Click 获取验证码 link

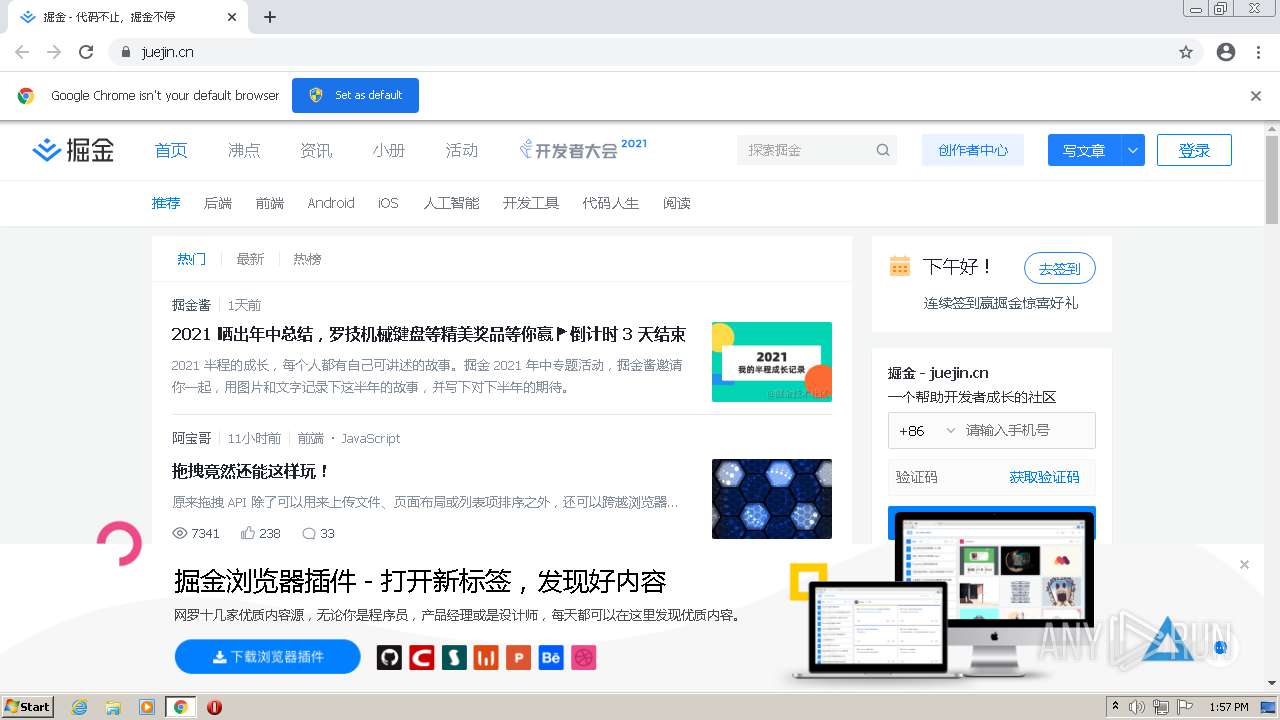1044,477
